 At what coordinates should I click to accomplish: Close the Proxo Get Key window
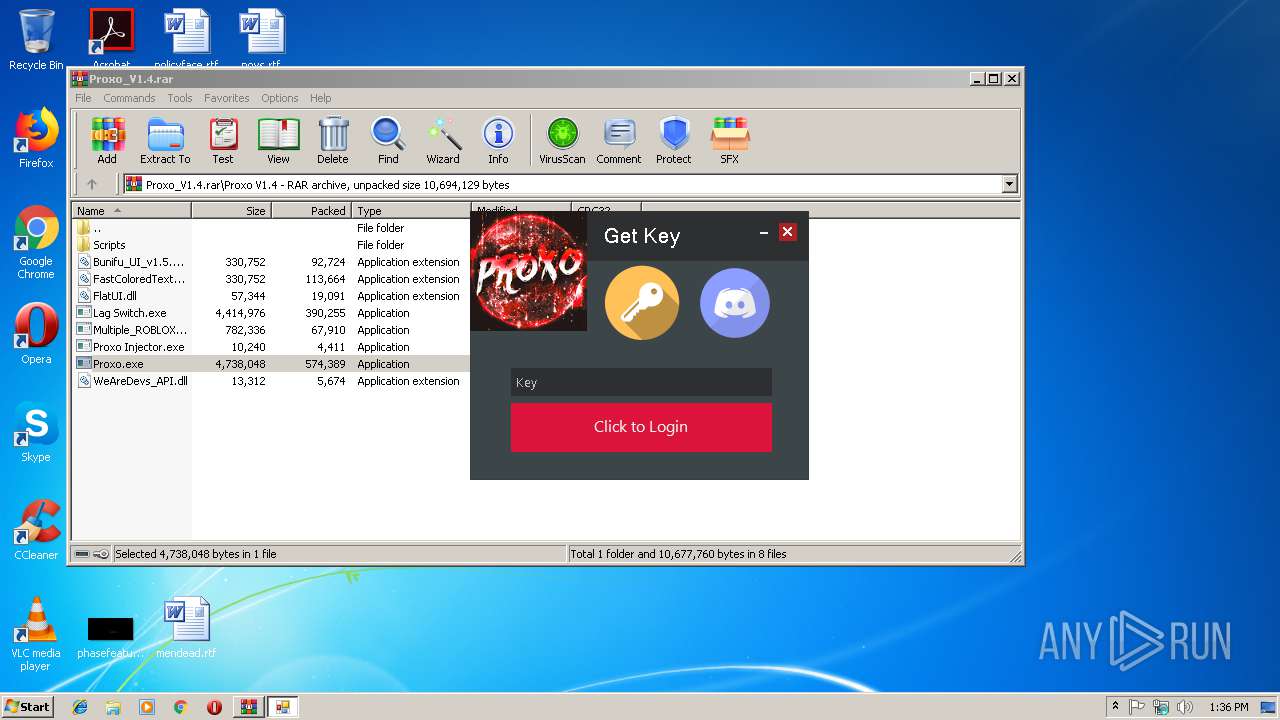(x=788, y=232)
